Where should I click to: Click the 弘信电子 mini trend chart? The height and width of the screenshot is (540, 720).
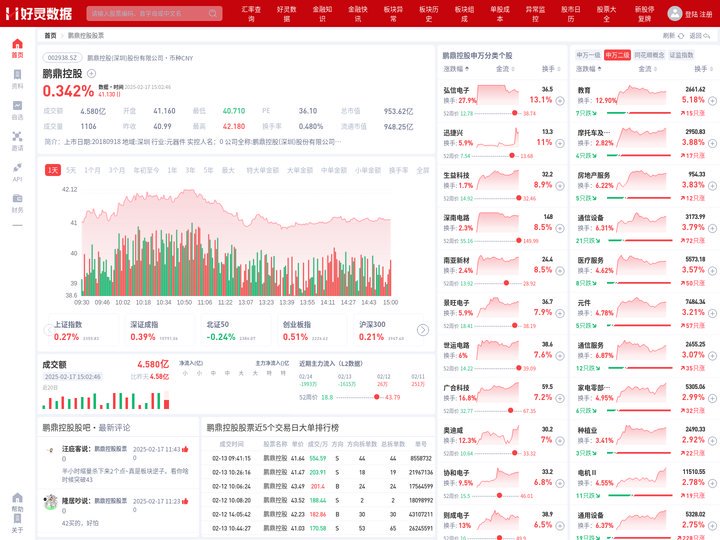(497, 96)
